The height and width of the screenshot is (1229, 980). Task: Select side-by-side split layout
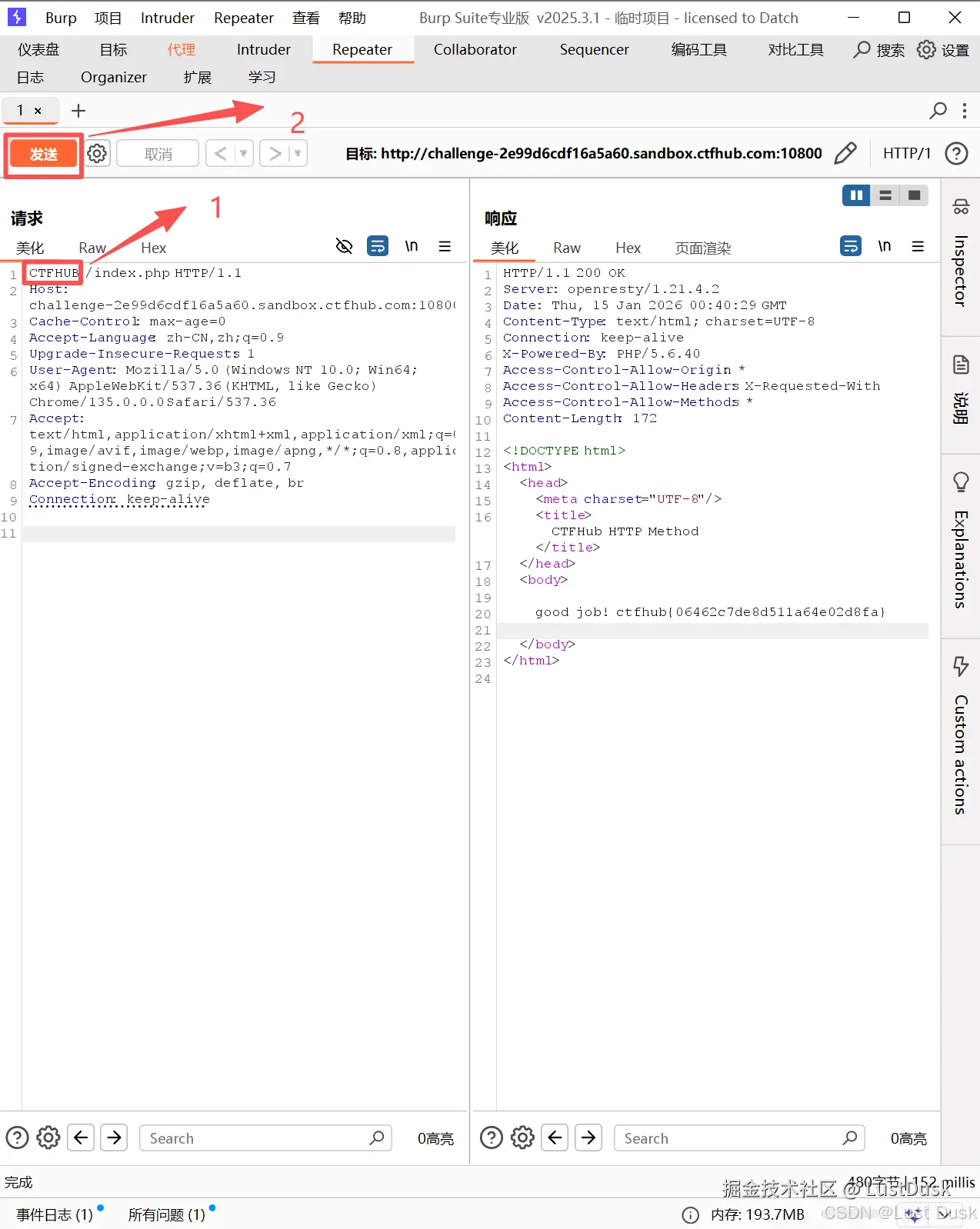coord(856,195)
